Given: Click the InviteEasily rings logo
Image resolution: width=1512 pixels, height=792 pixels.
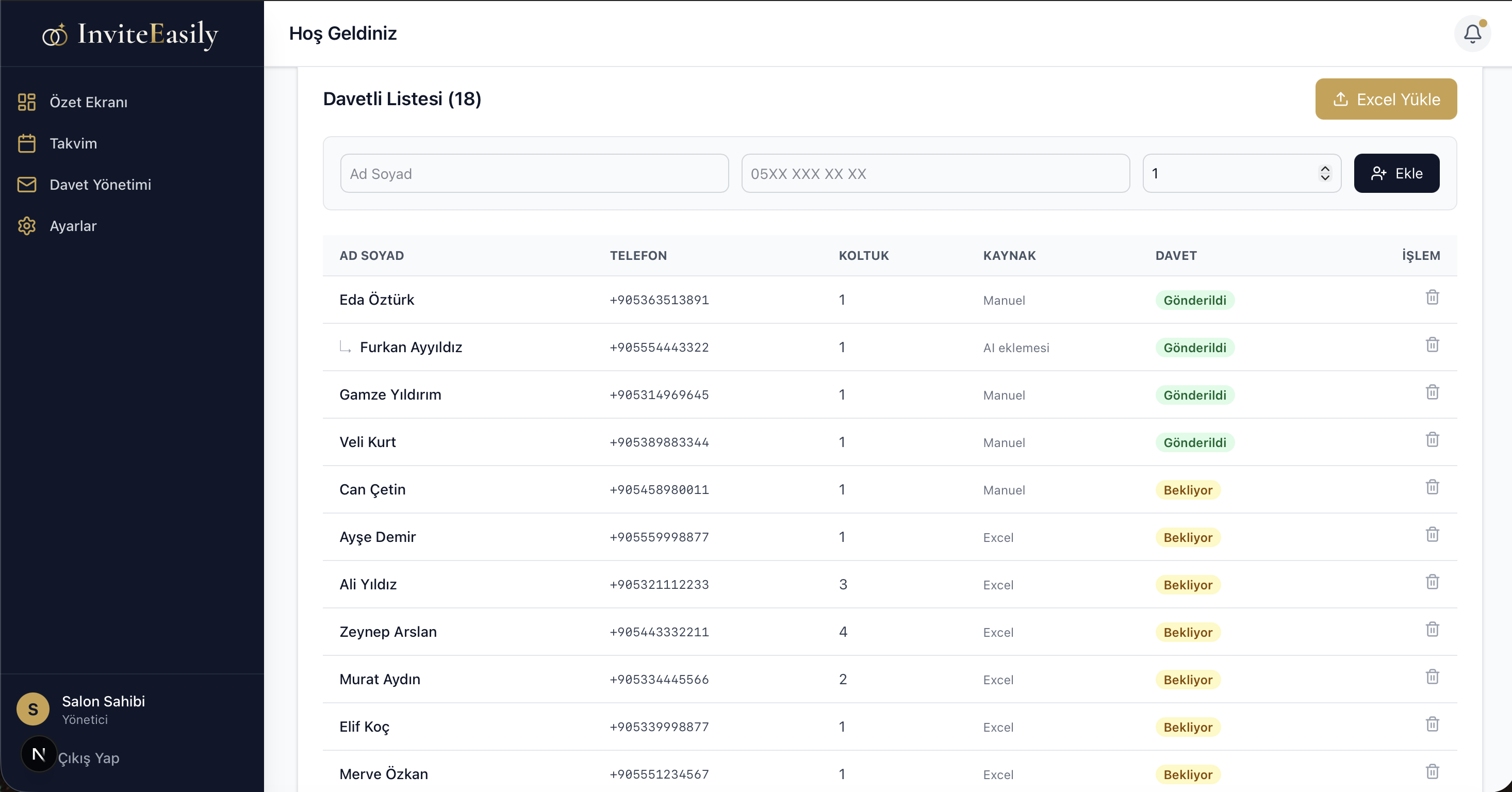Looking at the screenshot, I should point(55,35).
